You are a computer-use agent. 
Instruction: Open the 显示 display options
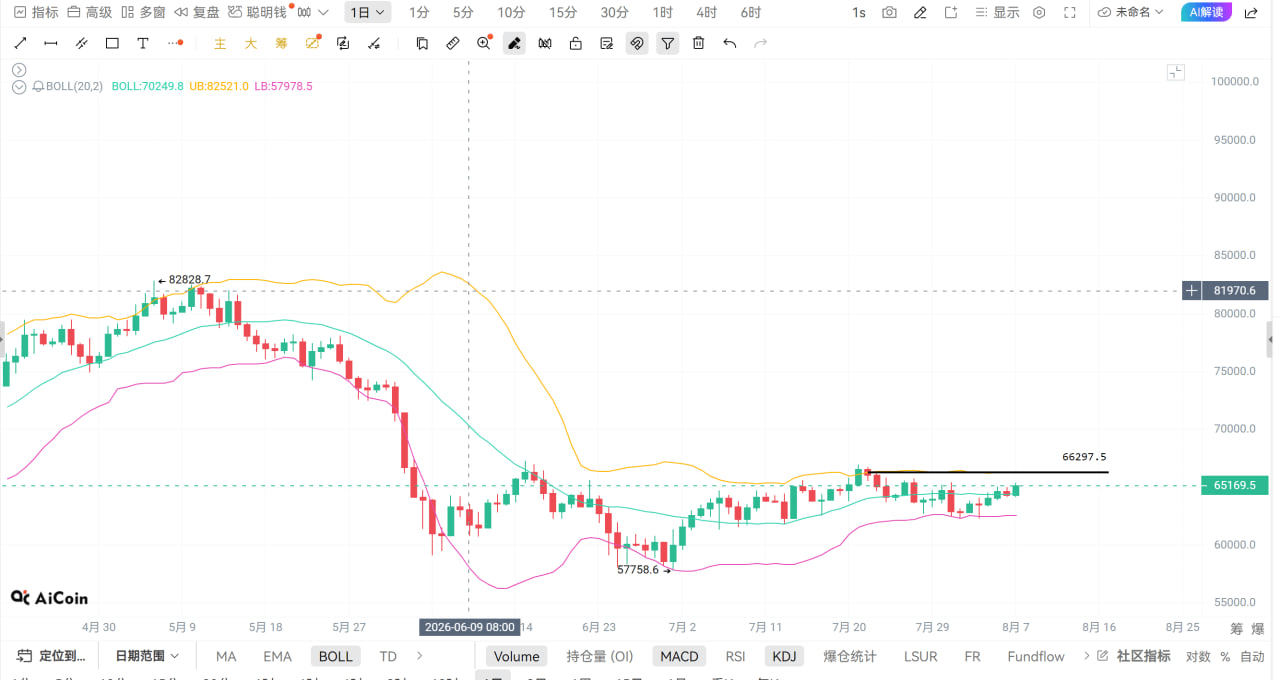coord(997,12)
